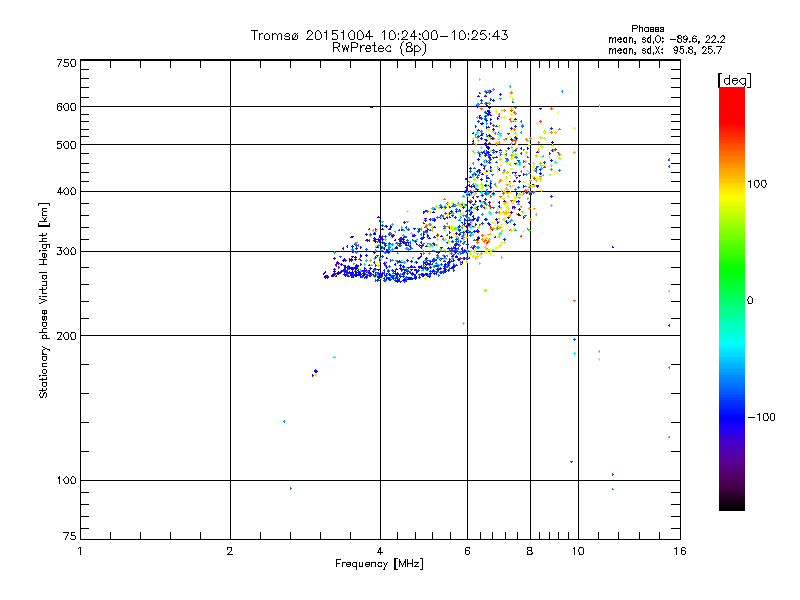Click the y-axis tick label "100"
Viewport: 800px width, 600px height.
tap(66, 481)
